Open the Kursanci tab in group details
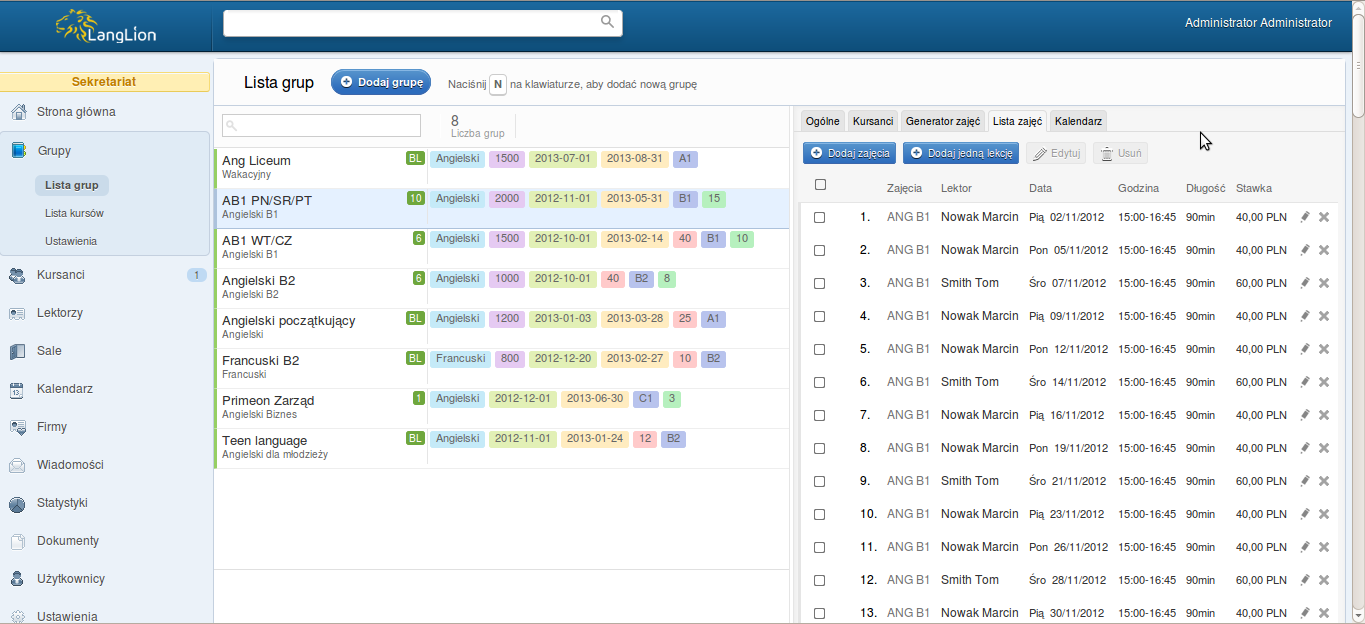Viewport: 1365px width, 624px height. [872, 121]
